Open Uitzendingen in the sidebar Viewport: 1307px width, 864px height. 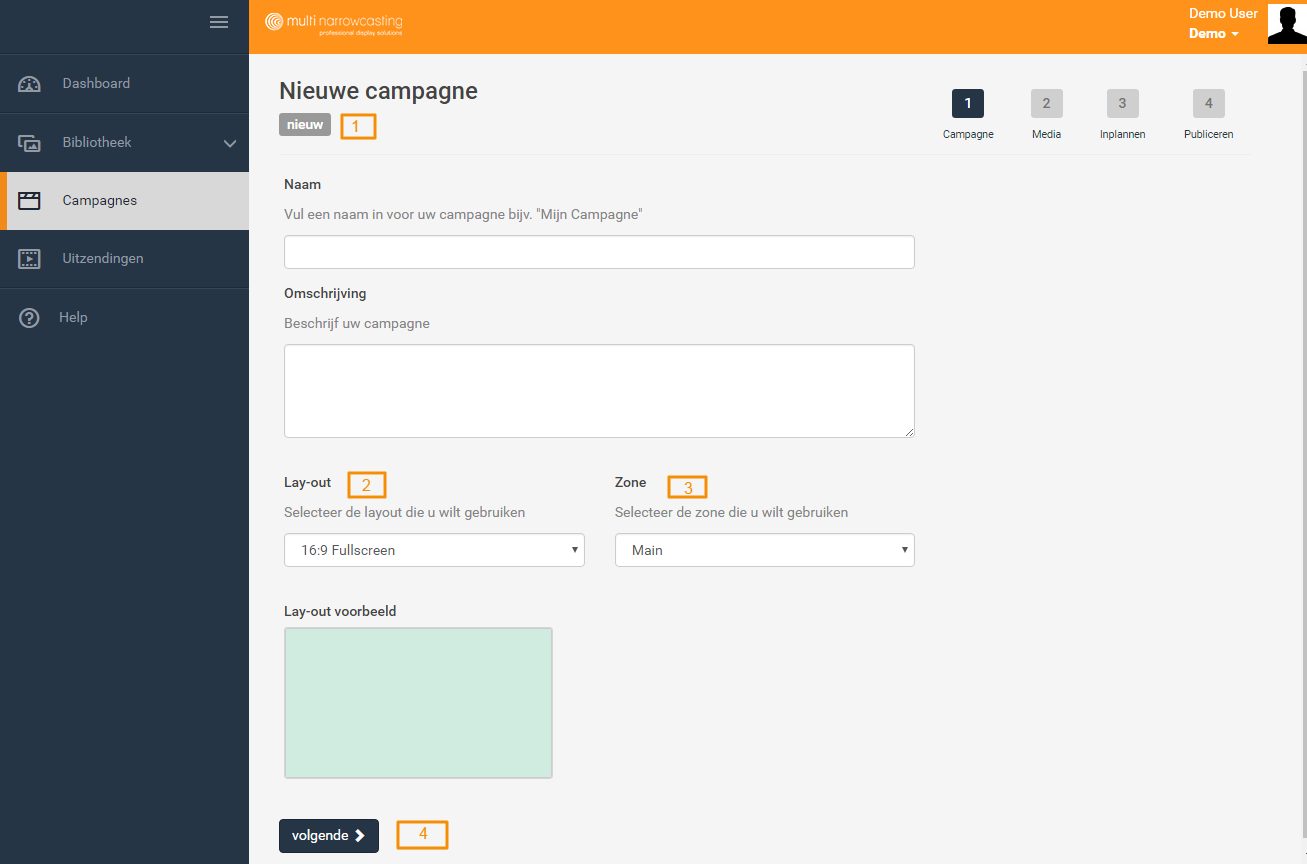[x=124, y=259]
